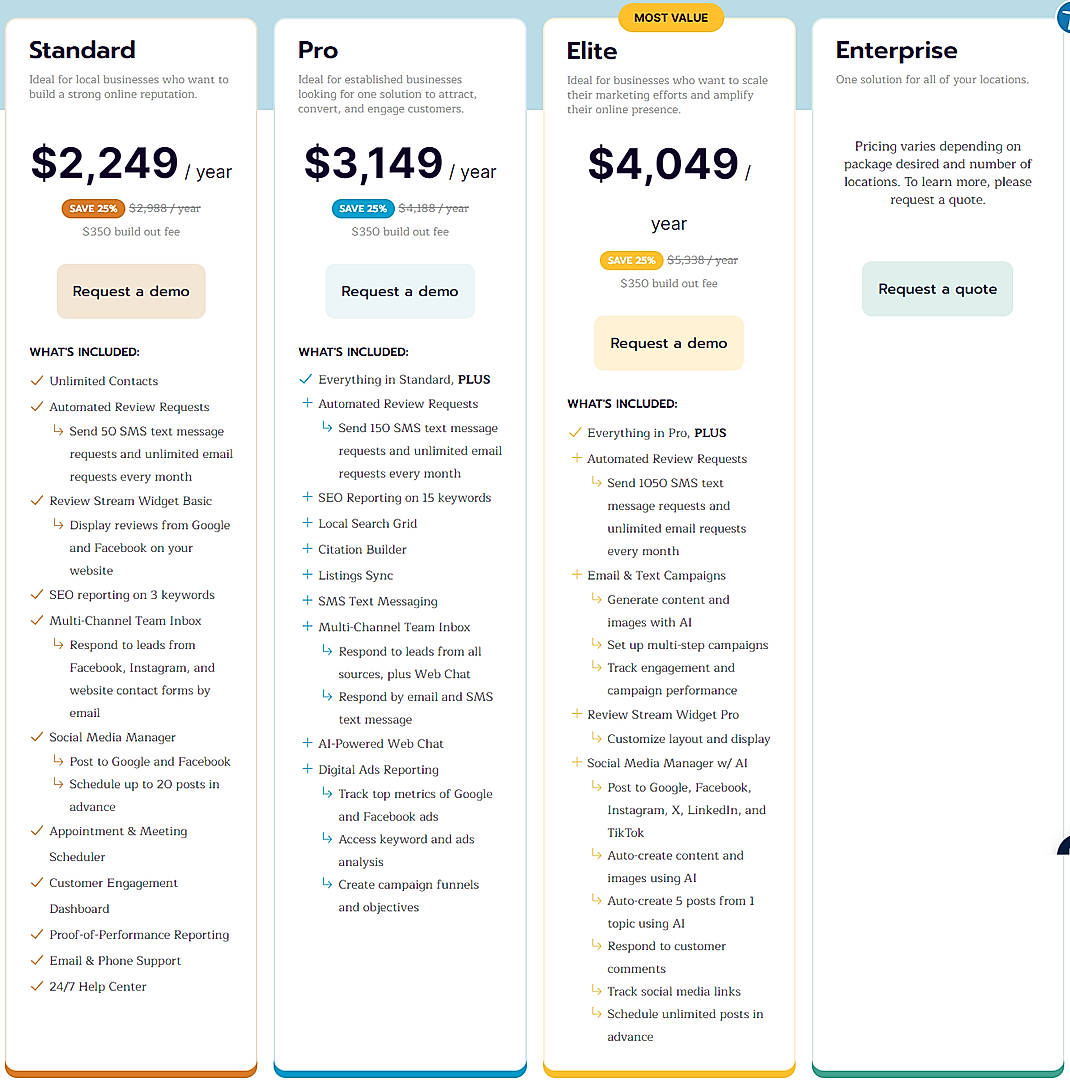
Task: Click plus icon beside Email & Text Campaigns
Action: click(576, 575)
